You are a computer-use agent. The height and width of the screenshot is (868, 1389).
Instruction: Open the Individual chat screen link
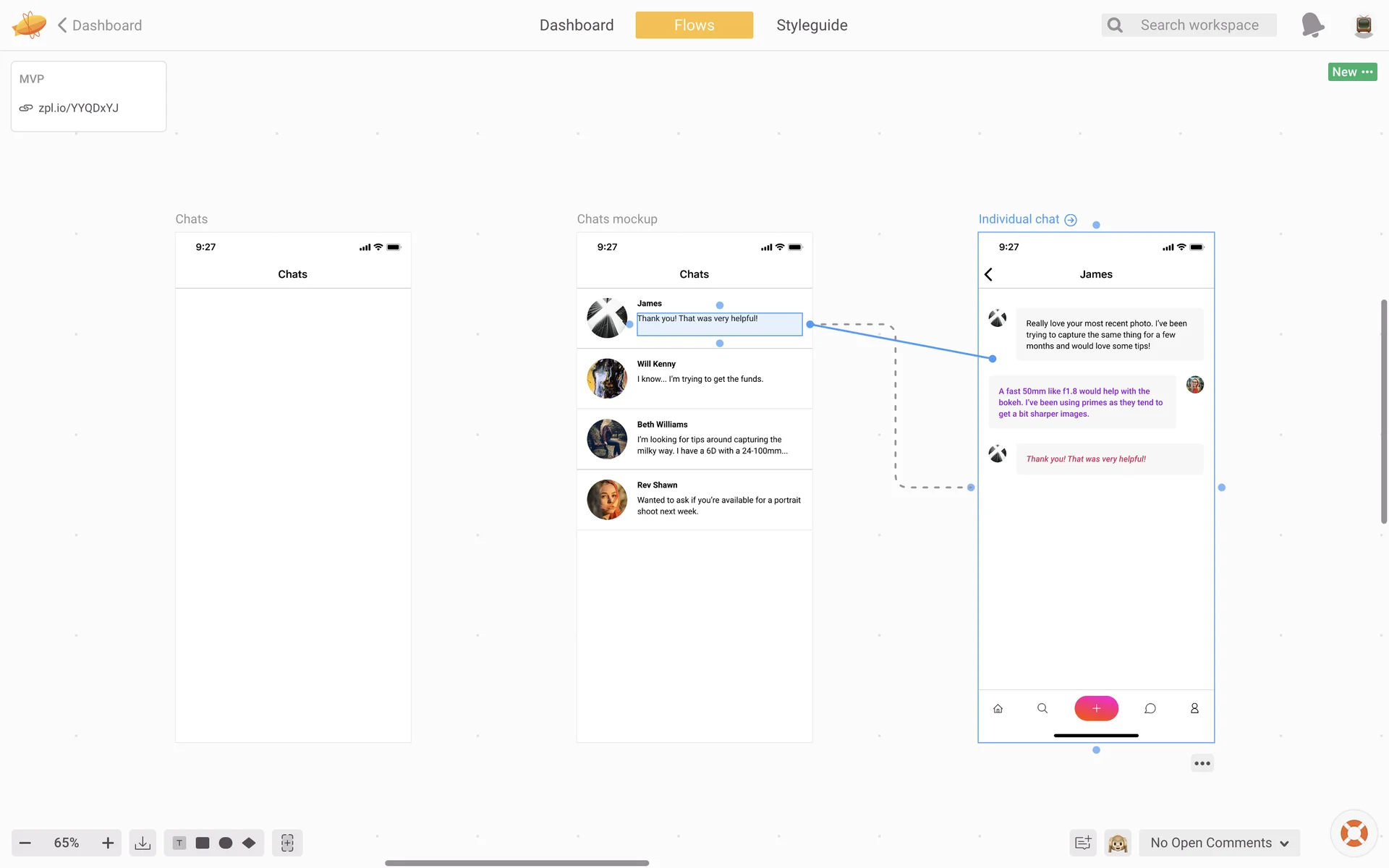[1071, 220]
